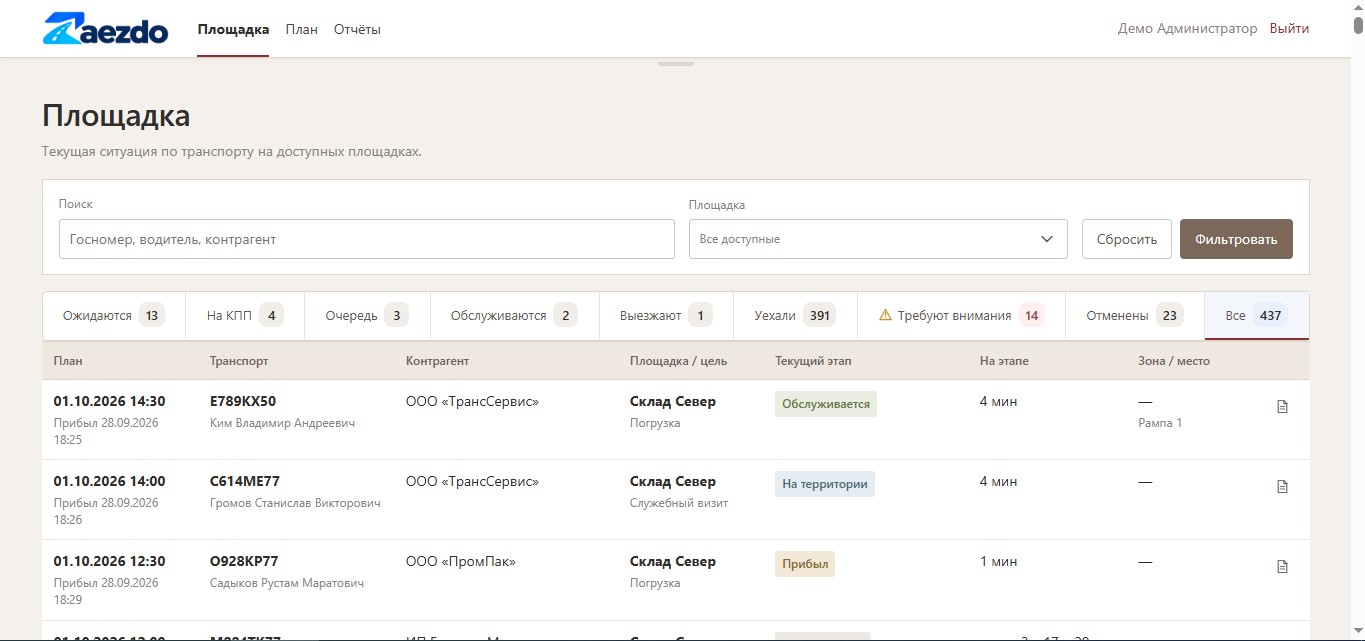This screenshot has height=641, width=1365.
Task: Click the Рампа 1 zone cell
Action: point(1160,423)
